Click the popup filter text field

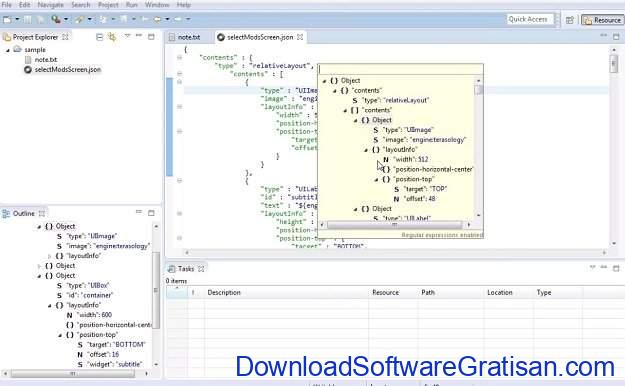(400, 69)
